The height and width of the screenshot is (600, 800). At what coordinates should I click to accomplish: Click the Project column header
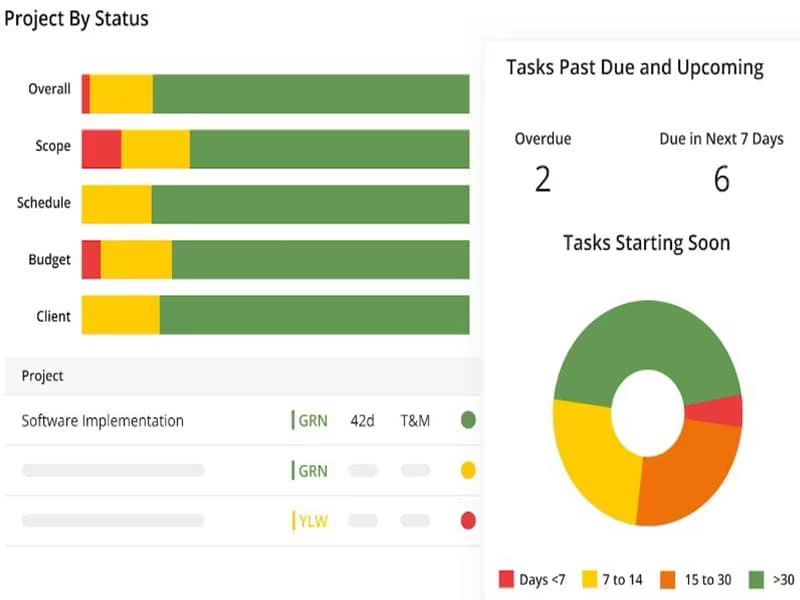[x=42, y=376]
